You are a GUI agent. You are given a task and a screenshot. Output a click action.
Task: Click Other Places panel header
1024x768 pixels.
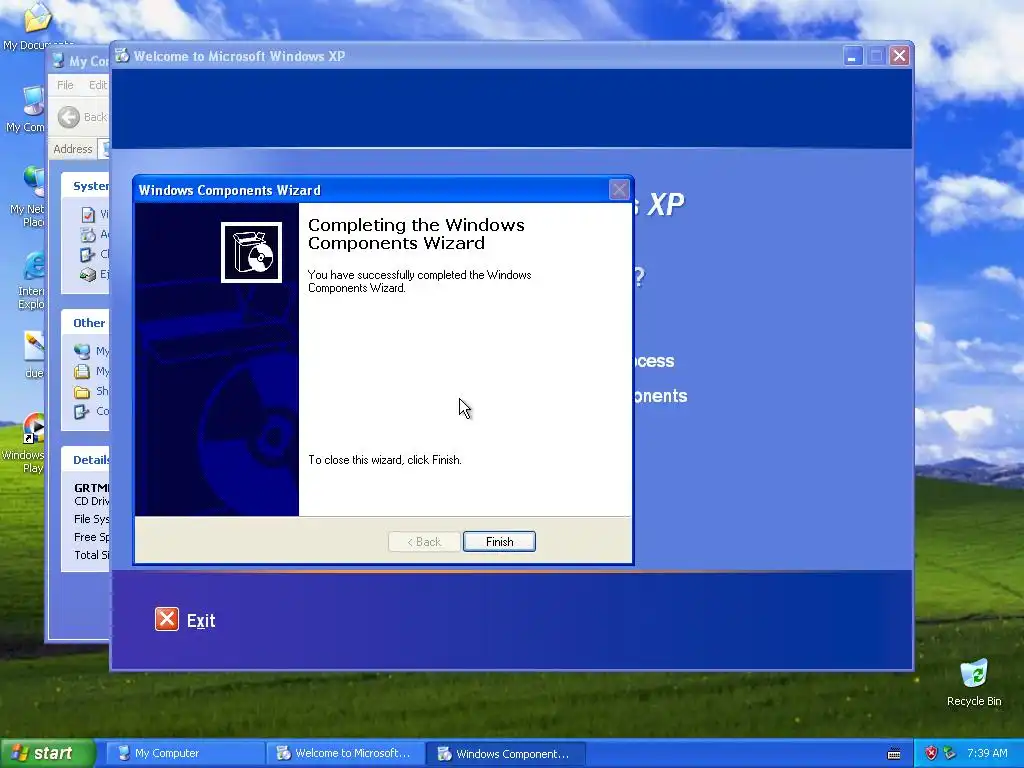click(86, 323)
